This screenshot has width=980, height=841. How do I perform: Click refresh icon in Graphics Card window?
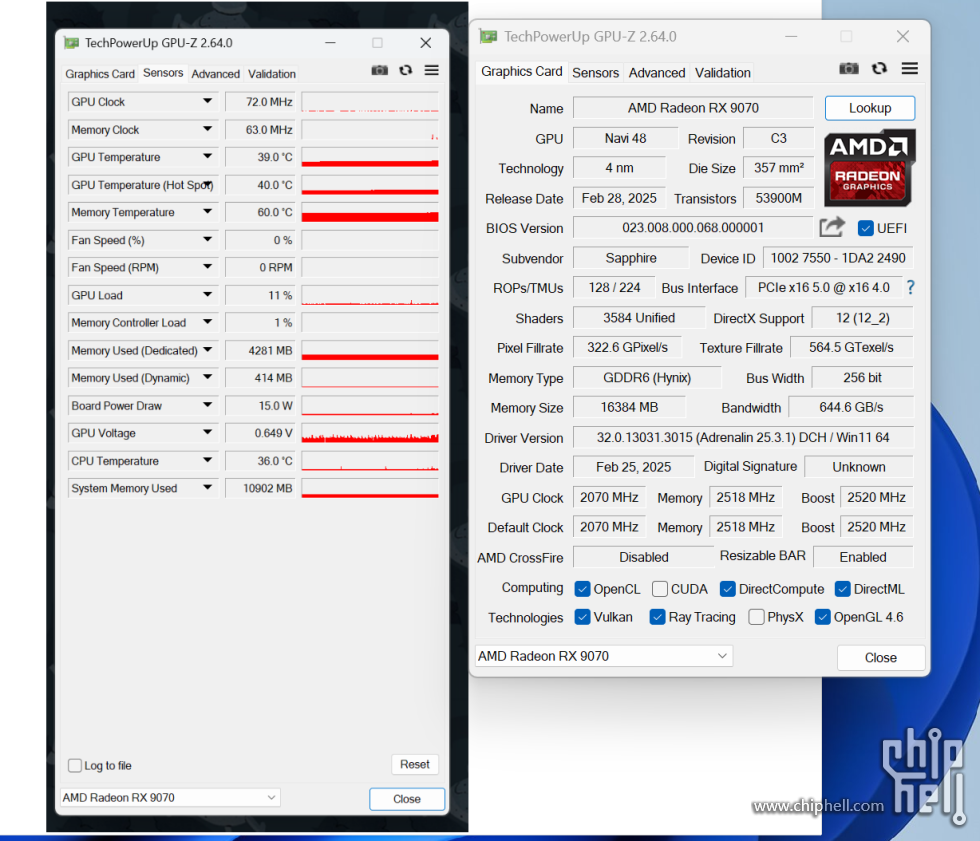click(x=879, y=68)
